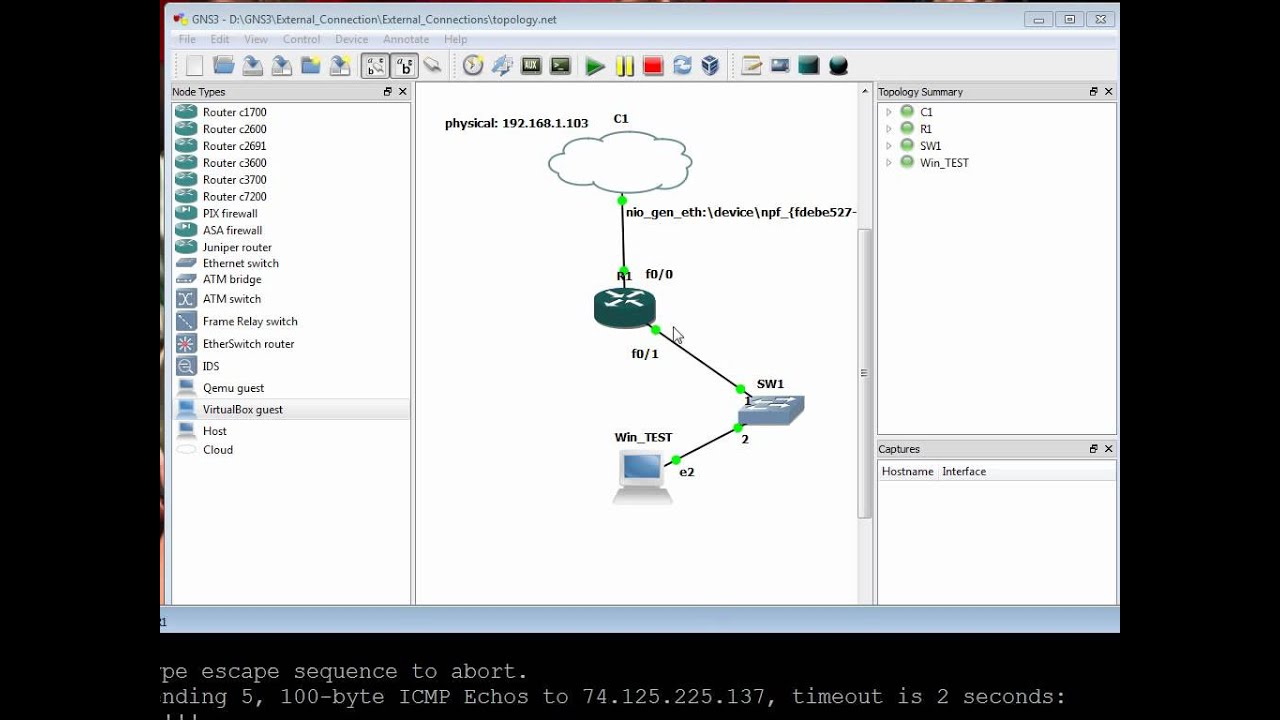The width and height of the screenshot is (1280, 720).
Task: Click the R1 router on canvas
Action: point(625,308)
